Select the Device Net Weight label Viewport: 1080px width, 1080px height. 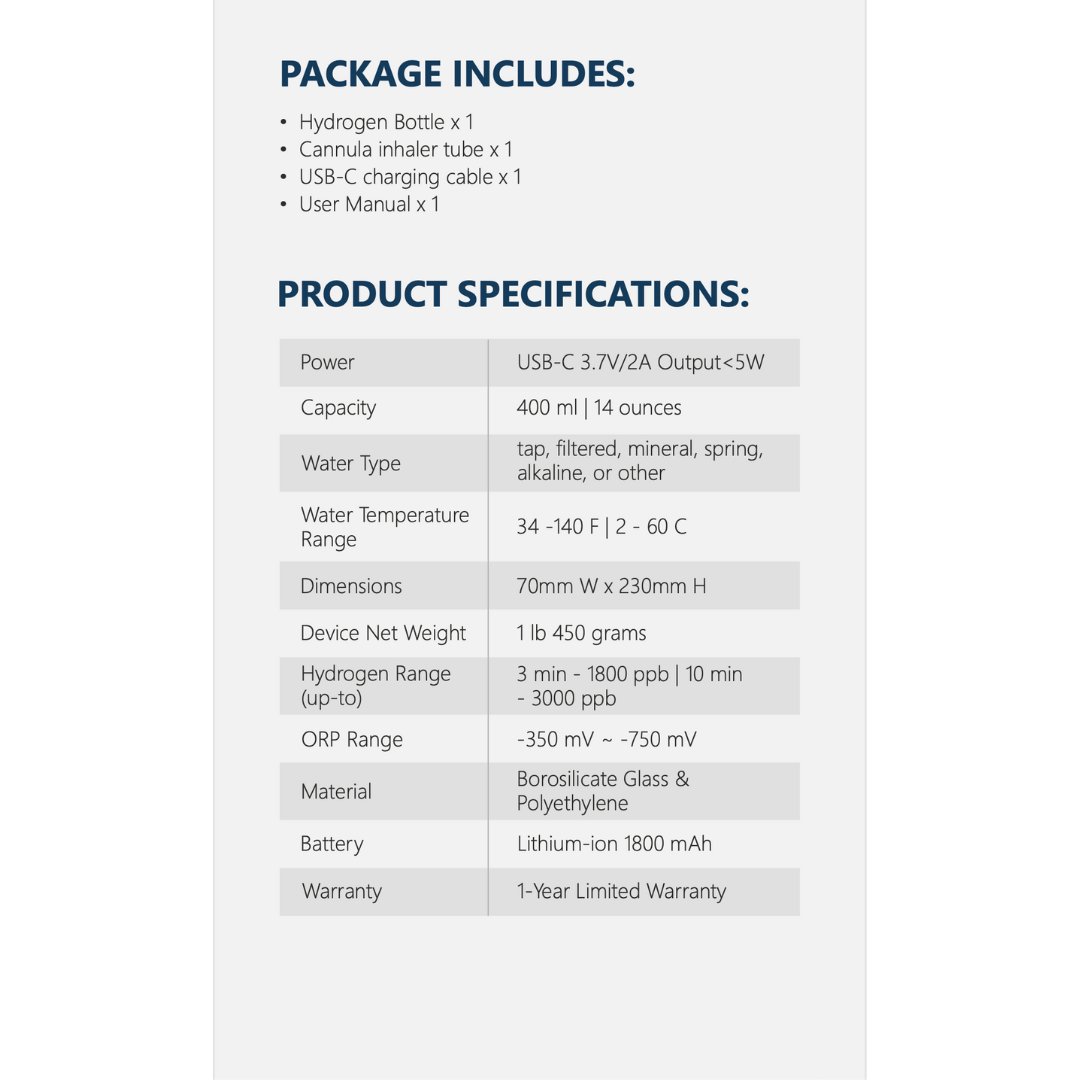coord(383,633)
